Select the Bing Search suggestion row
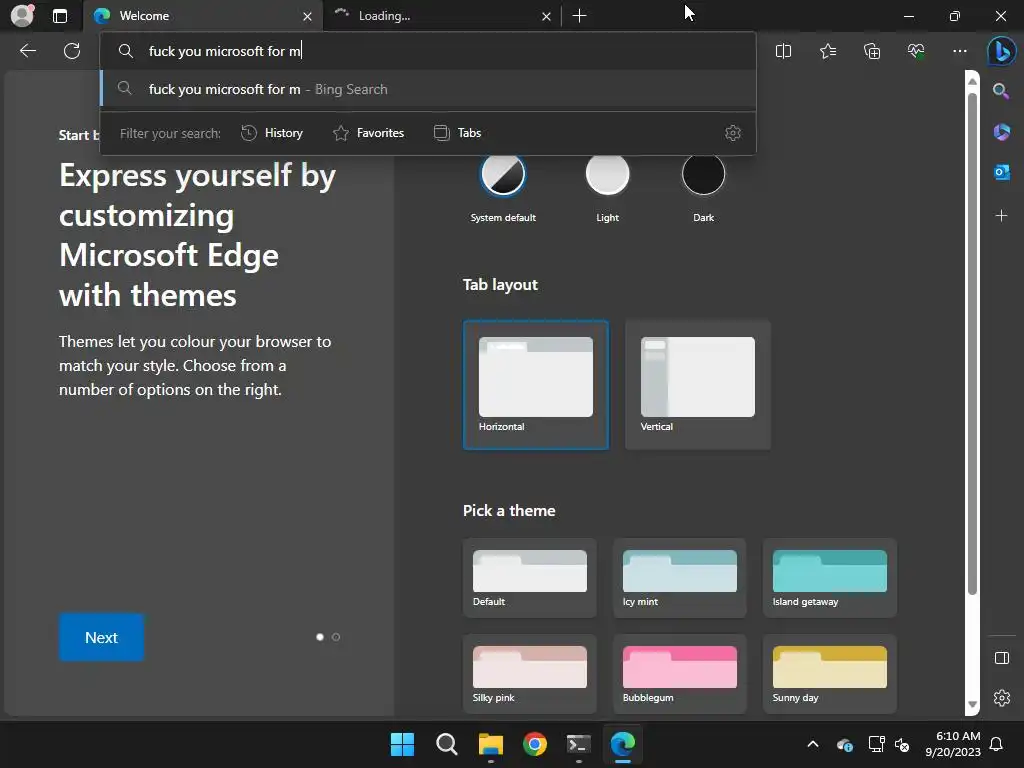 tap(428, 89)
